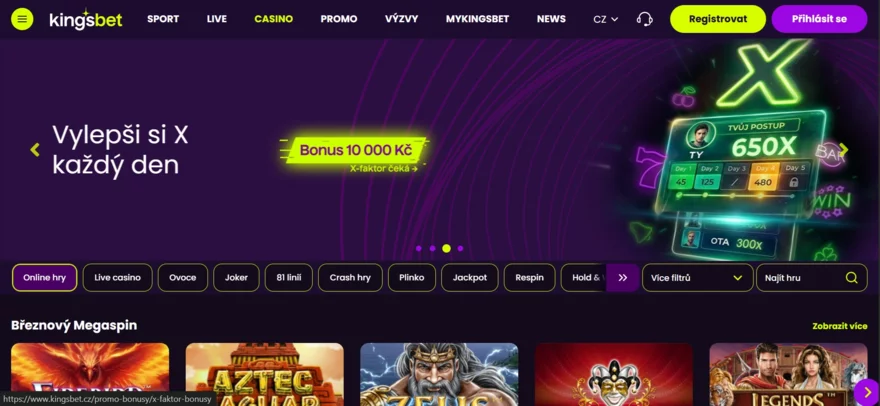Open the SPORT menu item
Screen dimensions: 880x406
(x=163, y=19)
